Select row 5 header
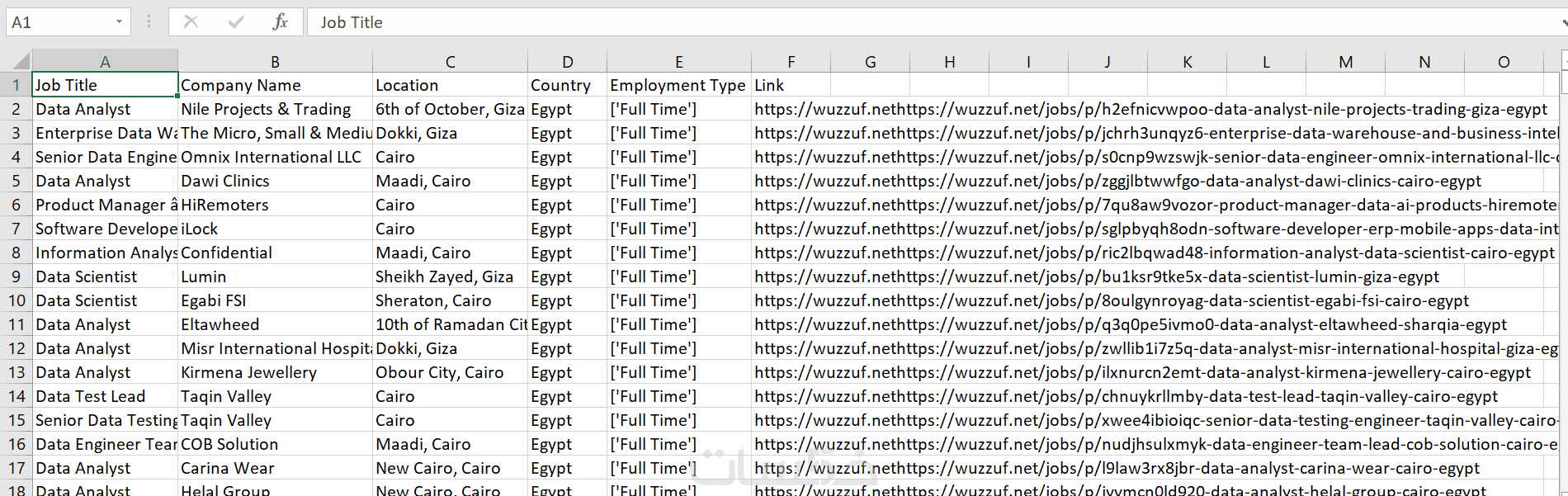The width and height of the screenshot is (1568, 496). (16, 181)
